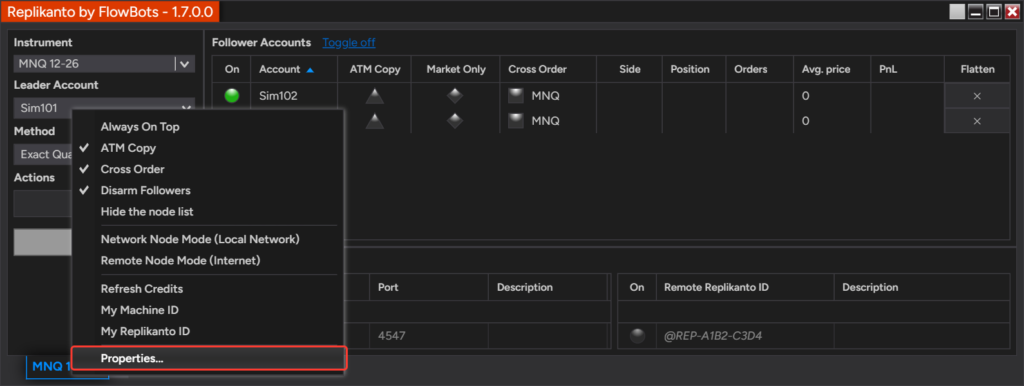The image size is (1024, 386).
Task: Click Description header next to Remote Replikanto ID
Action: coord(921,287)
